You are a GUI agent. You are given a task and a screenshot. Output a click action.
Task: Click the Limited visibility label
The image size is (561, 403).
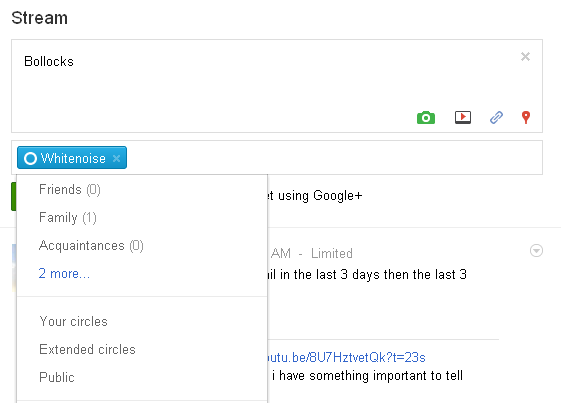[332, 253]
